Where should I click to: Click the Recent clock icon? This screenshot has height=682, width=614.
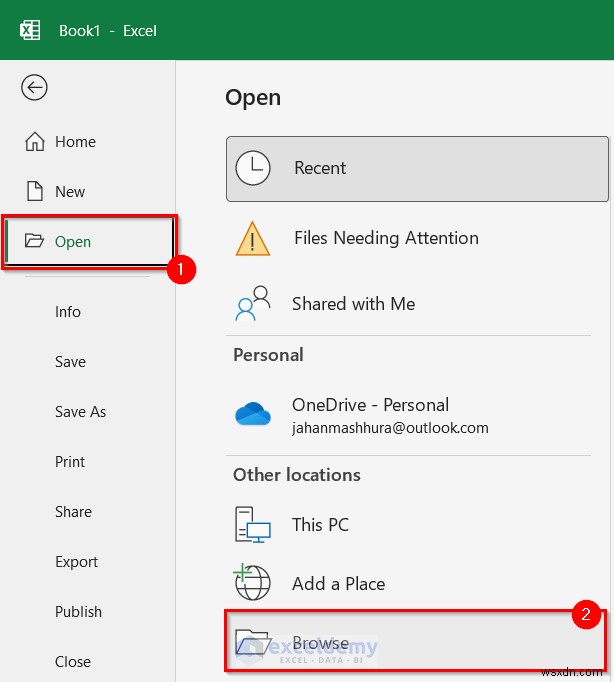[253, 168]
